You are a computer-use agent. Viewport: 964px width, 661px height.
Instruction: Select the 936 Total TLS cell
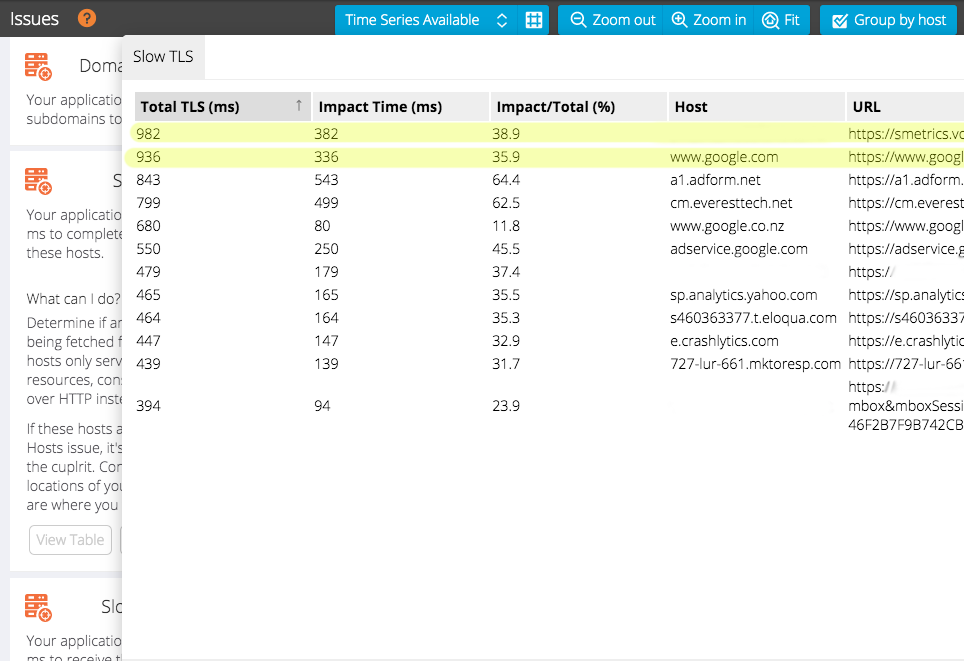point(148,157)
